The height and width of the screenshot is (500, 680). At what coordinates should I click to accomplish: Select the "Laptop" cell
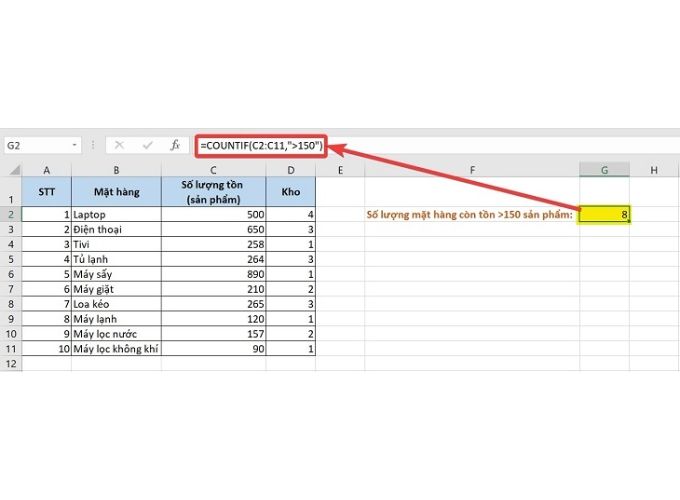[x=116, y=214]
